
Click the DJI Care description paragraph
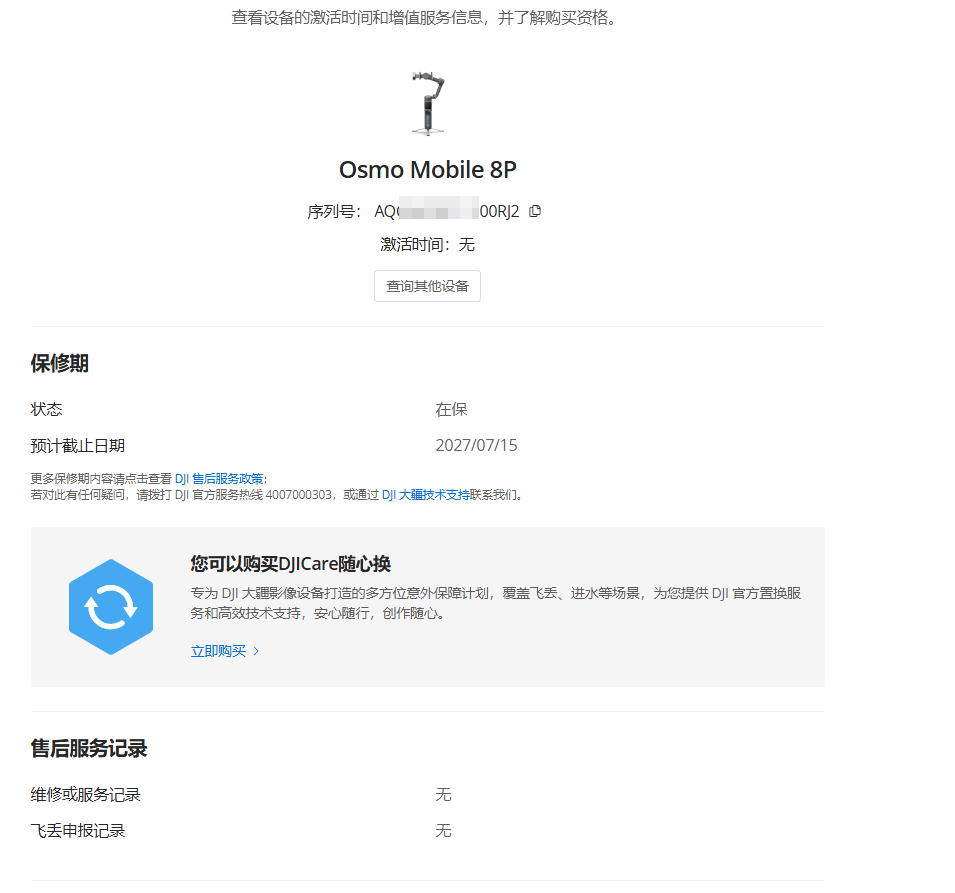496,603
